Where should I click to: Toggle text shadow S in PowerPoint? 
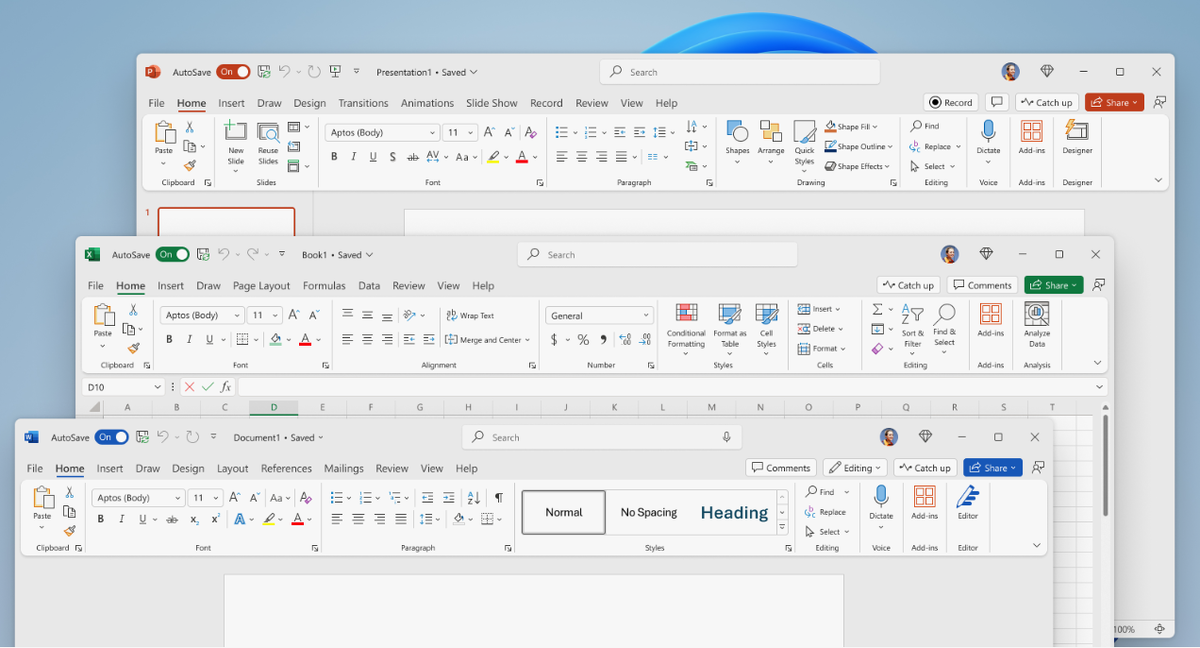392,157
